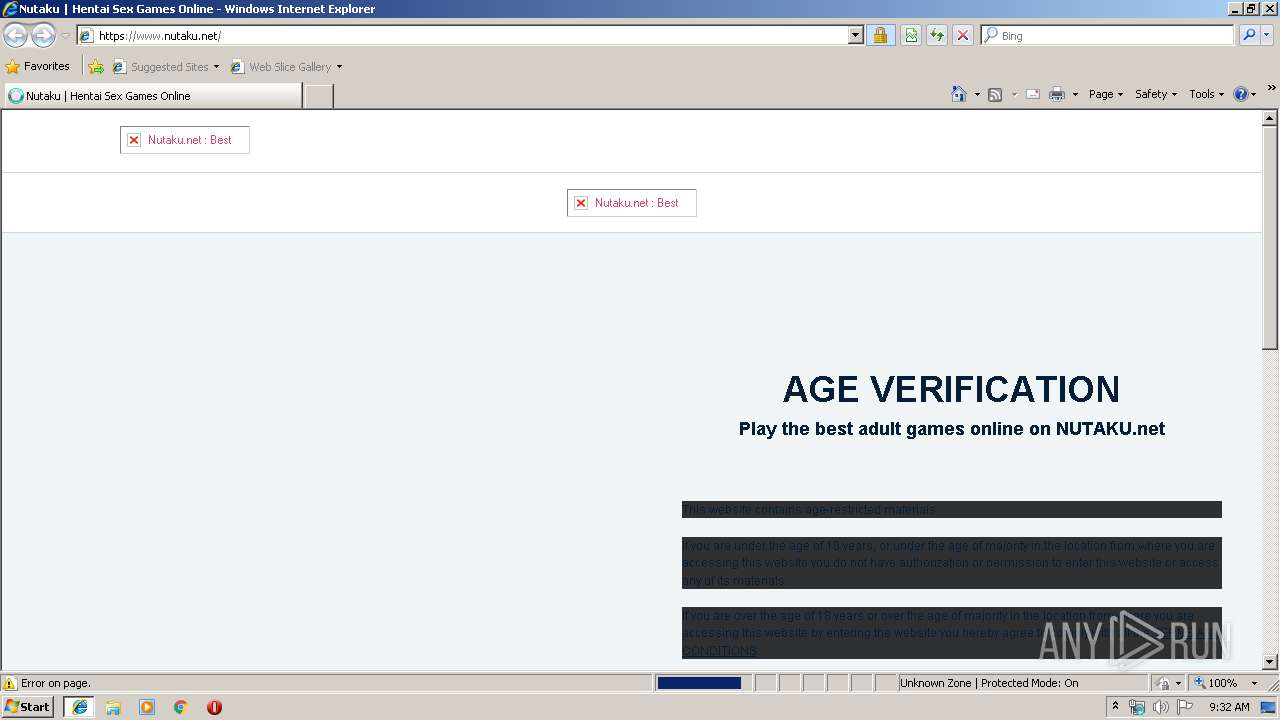Click the search magnifier button
The height and width of the screenshot is (720, 1280).
[1249, 36]
